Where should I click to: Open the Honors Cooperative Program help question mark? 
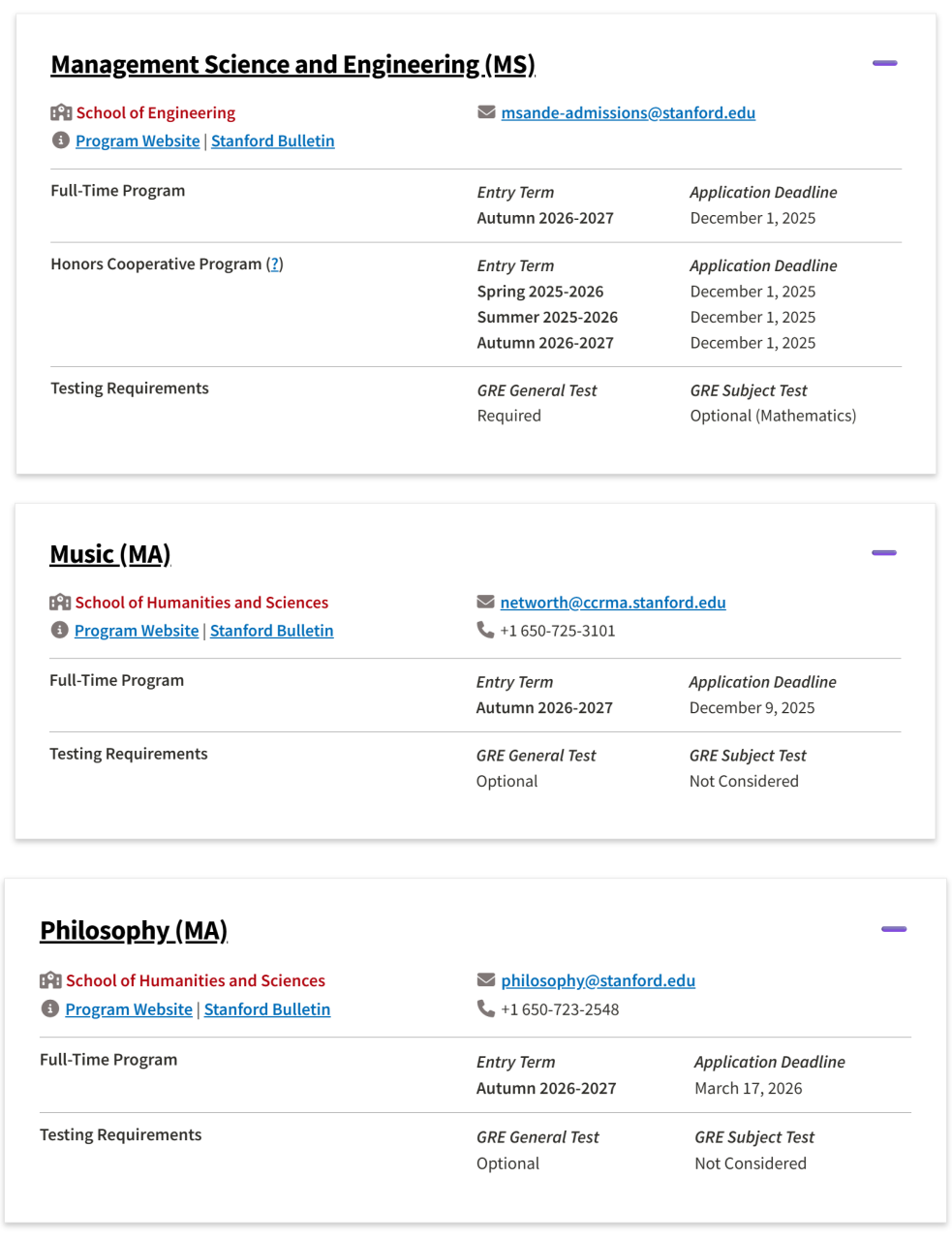[275, 264]
